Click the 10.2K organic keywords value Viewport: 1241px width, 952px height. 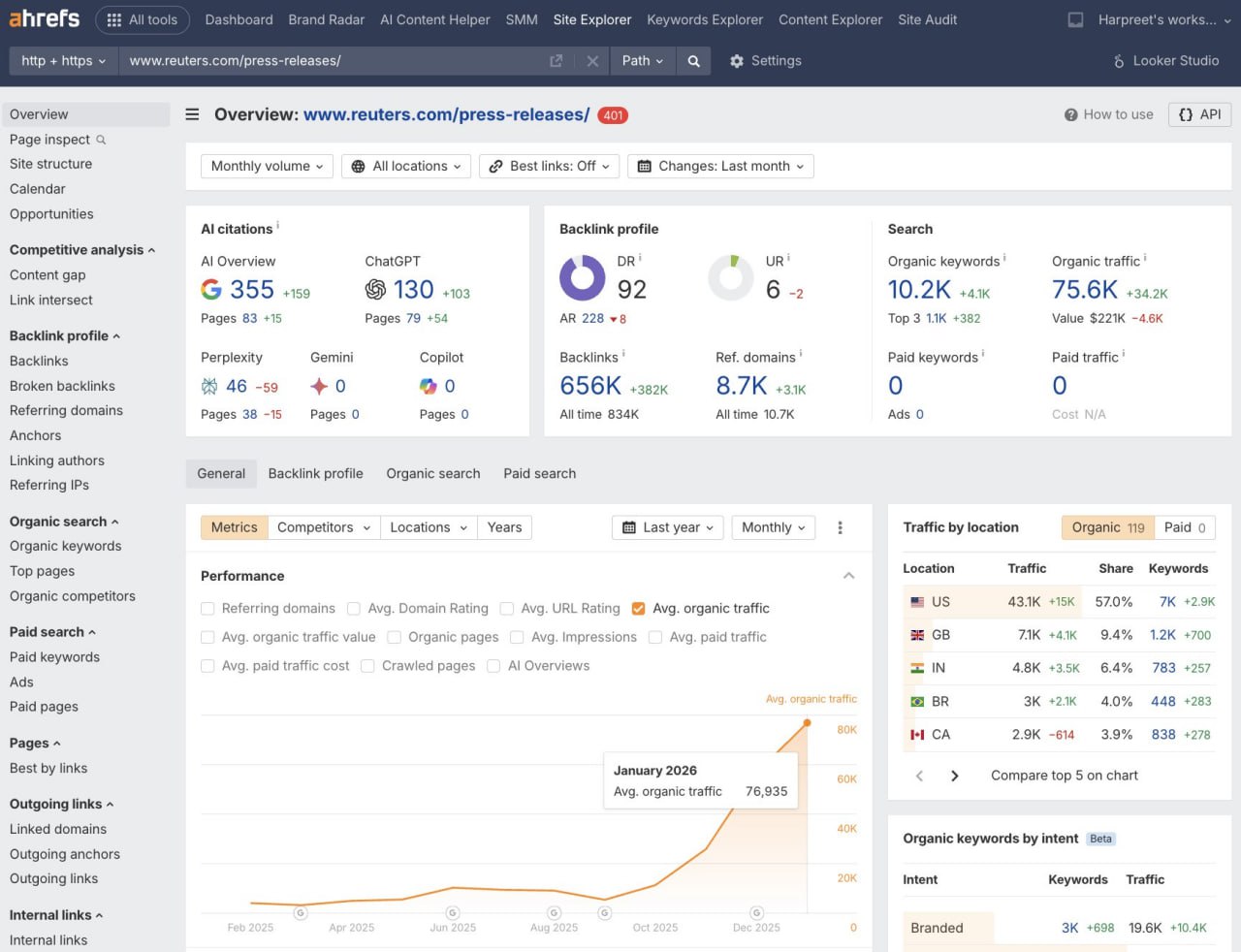pyautogui.click(x=919, y=290)
